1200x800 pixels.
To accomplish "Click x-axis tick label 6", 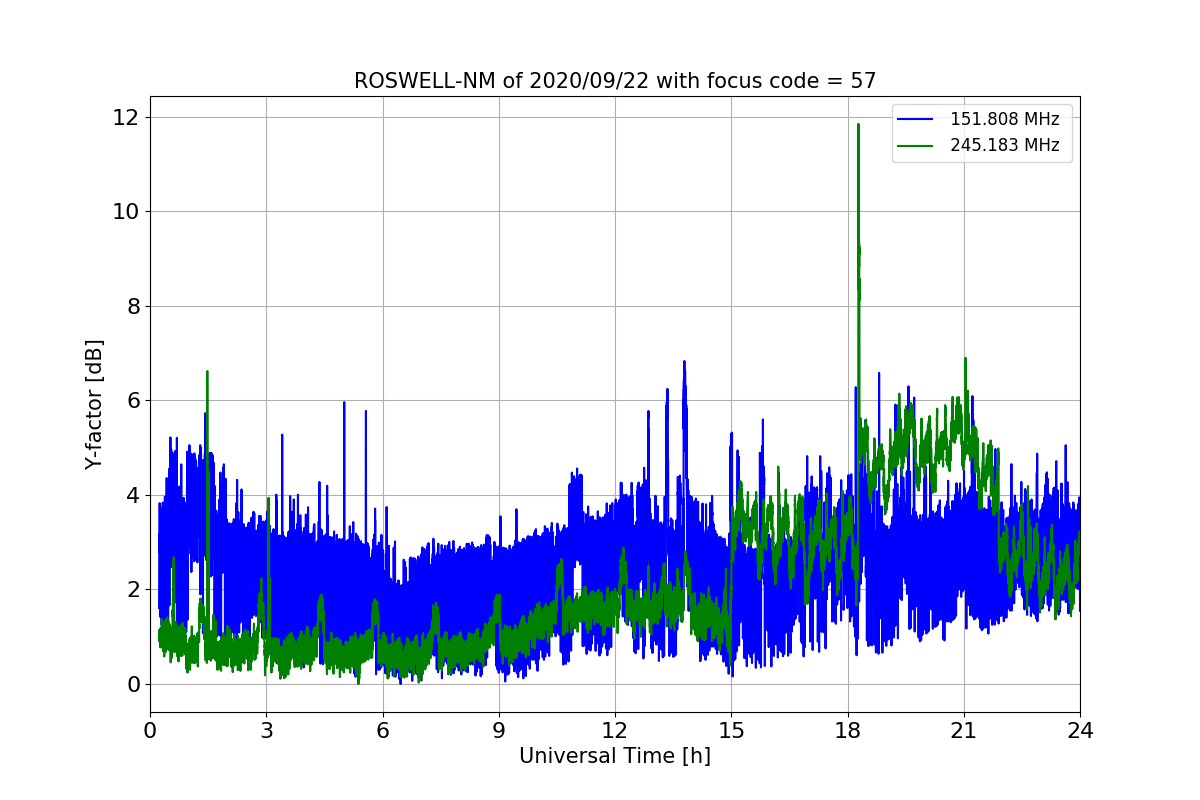I will [383, 730].
